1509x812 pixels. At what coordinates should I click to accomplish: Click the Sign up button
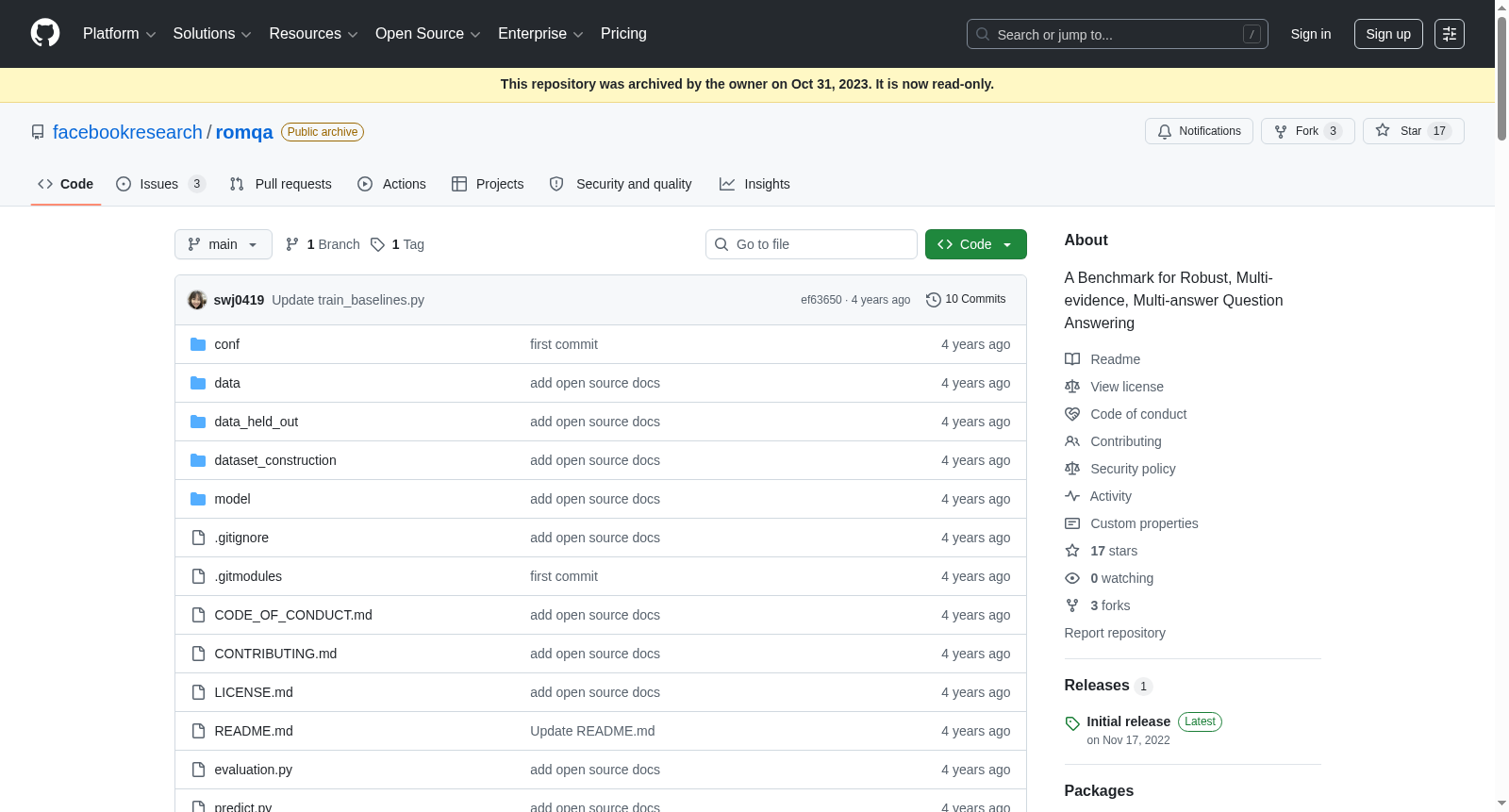pos(1388,34)
